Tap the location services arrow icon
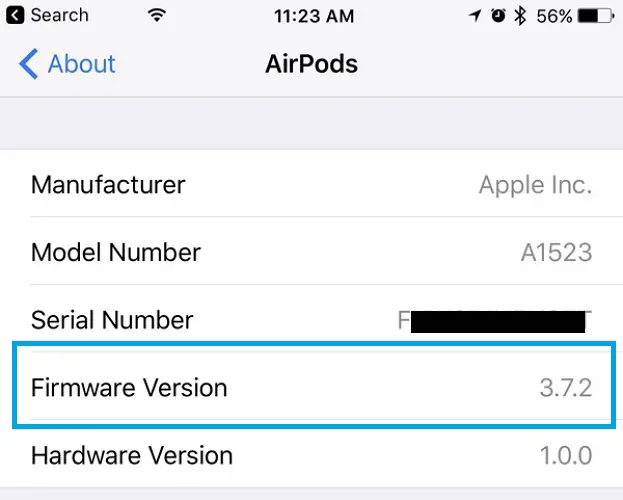Screen dimensions: 623x500 (x=473, y=15)
